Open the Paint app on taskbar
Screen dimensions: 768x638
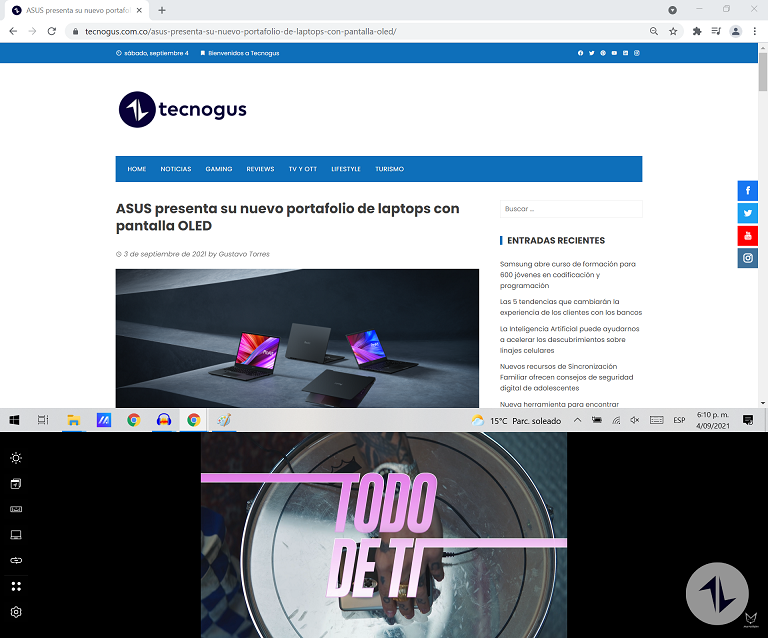pos(224,420)
